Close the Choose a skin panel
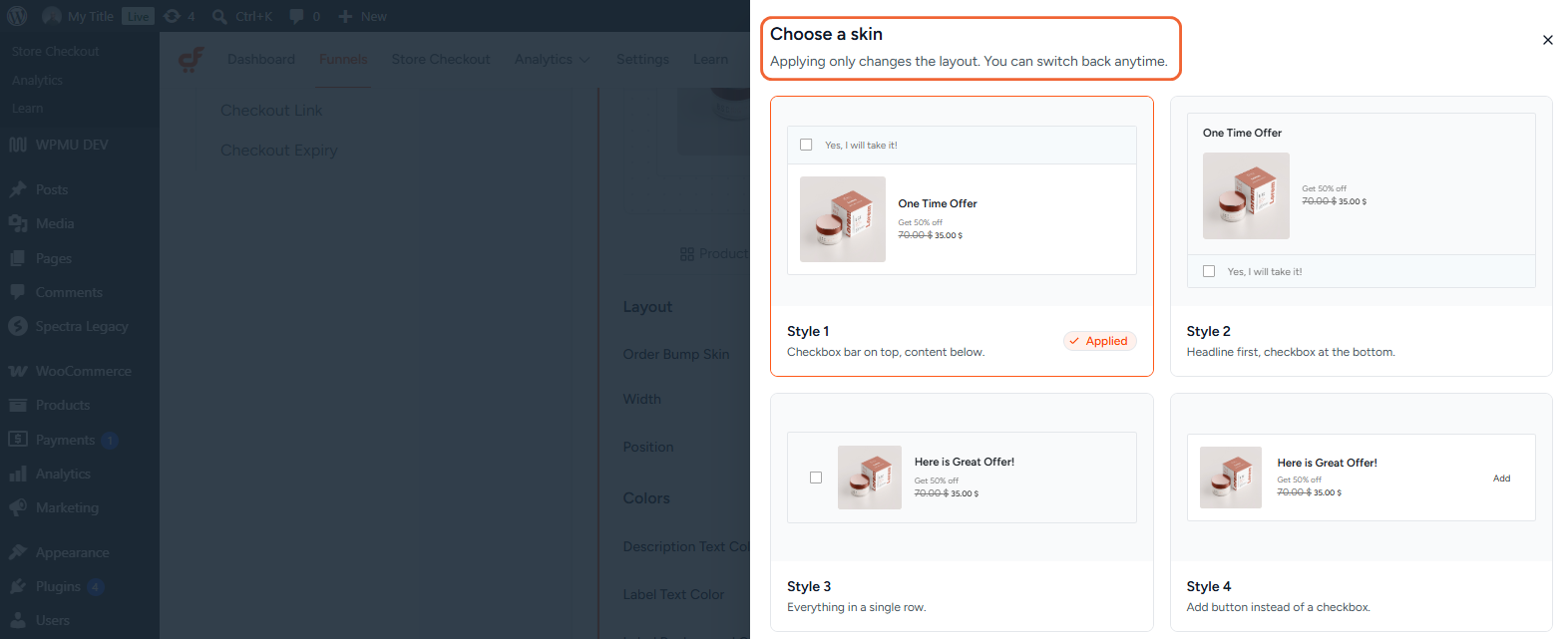Screen dimensions: 1568x639 [x=1547, y=40]
